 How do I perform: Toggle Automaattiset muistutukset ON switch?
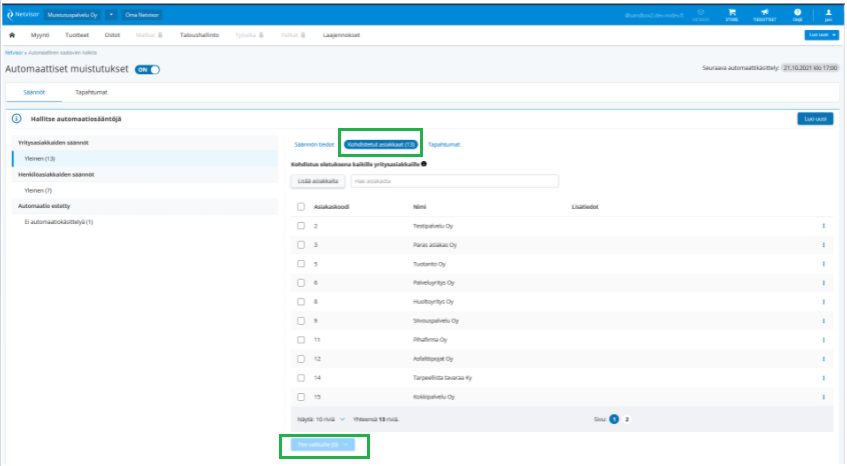[147, 70]
